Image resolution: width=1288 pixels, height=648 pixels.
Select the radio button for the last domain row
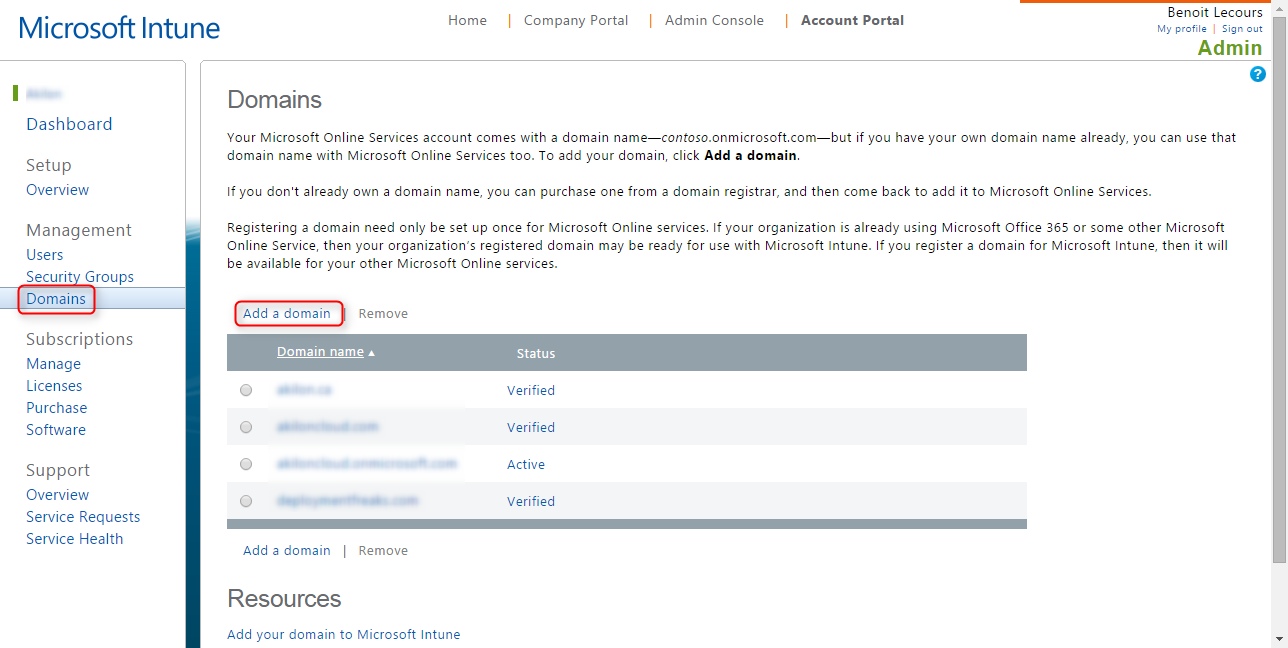[246, 501]
